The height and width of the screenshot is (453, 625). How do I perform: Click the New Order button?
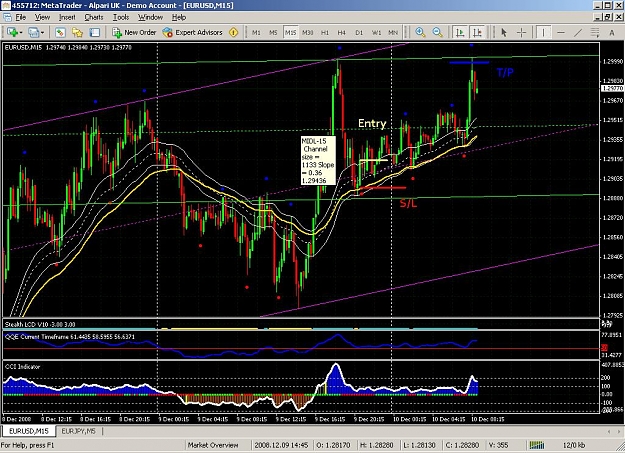134,32
